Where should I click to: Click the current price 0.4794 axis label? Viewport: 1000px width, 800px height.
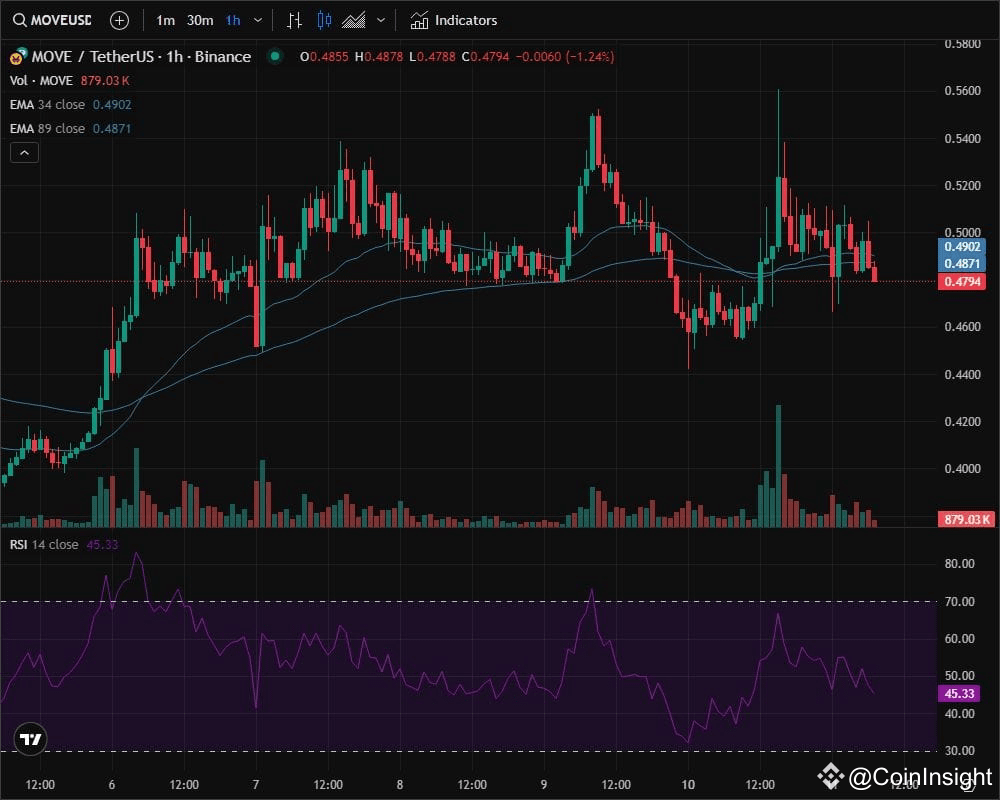[963, 282]
